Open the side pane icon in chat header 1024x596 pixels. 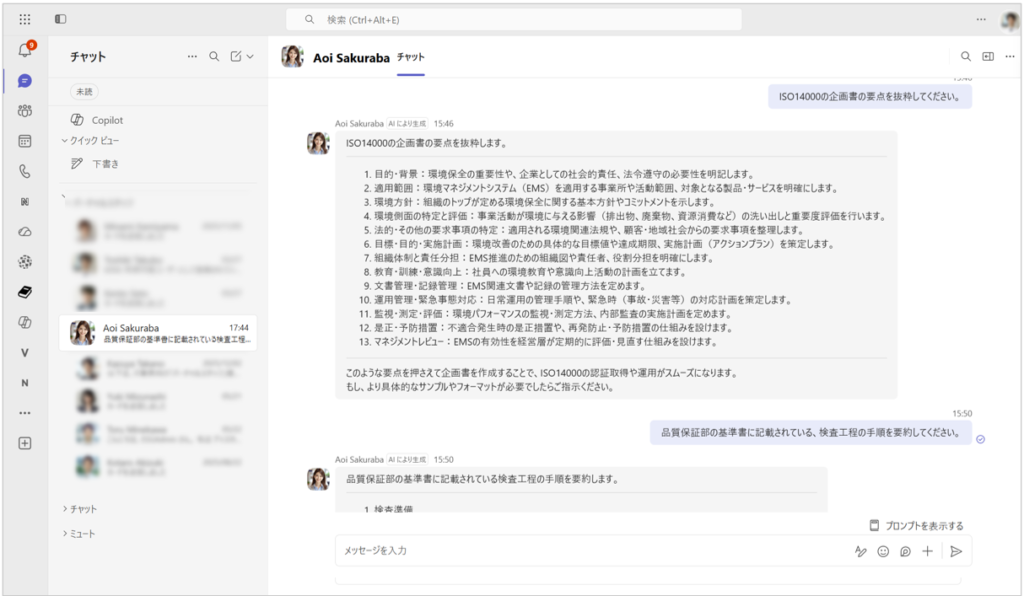pos(988,57)
